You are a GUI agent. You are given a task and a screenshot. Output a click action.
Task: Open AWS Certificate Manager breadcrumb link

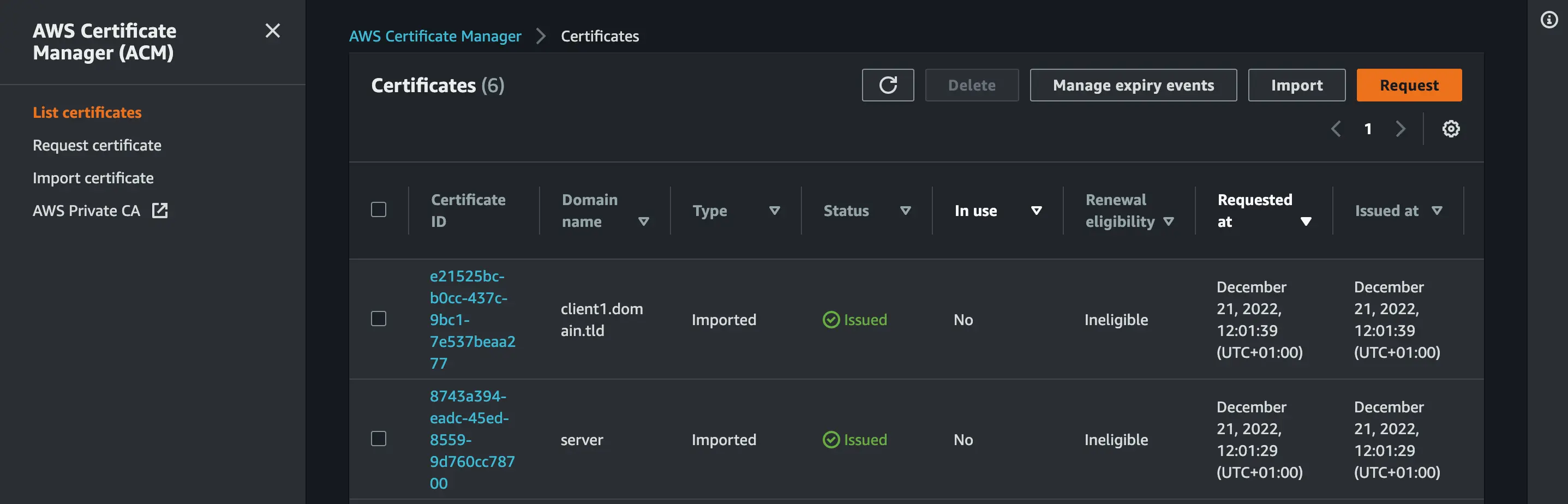pyautogui.click(x=435, y=37)
